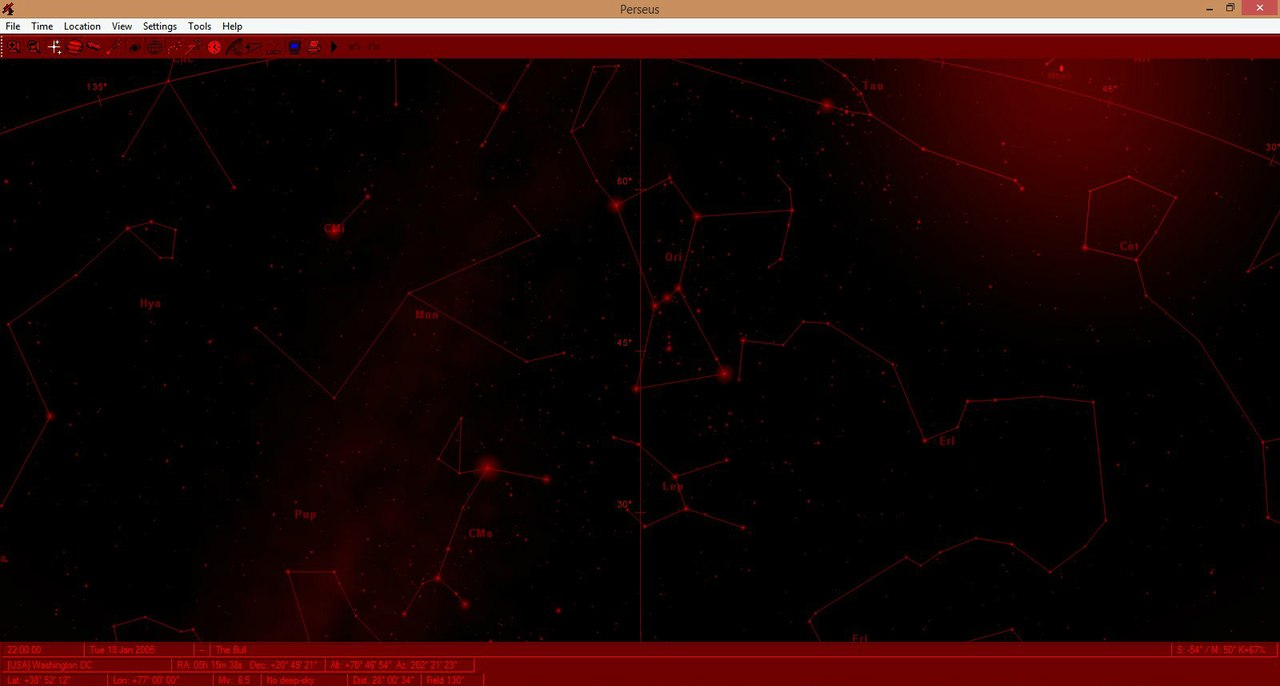Select the crosshair centering tool
1280x686 pixels.
coord(54,47)
